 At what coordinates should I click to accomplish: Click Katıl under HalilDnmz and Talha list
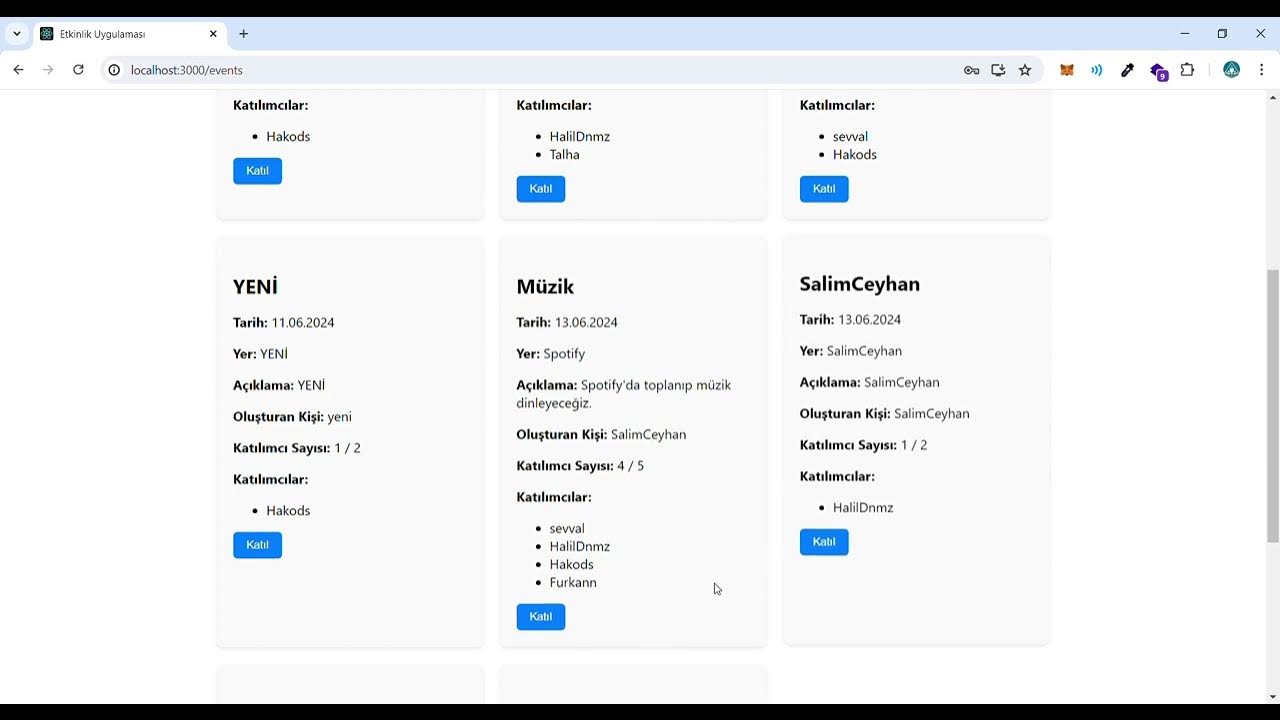[540, 189]
